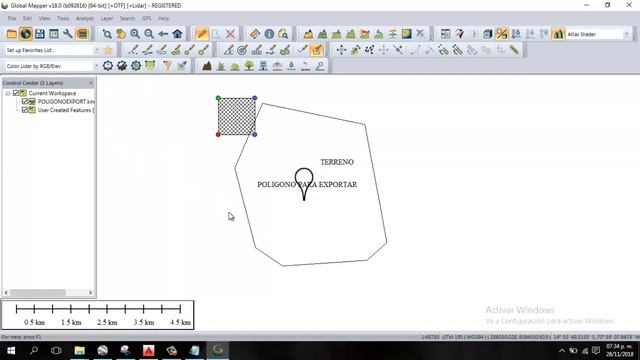This screenshot has width=640, height=360.
Task: Open the Color Lidar by RGB/Elev dropdown
Action: point(97,66)
